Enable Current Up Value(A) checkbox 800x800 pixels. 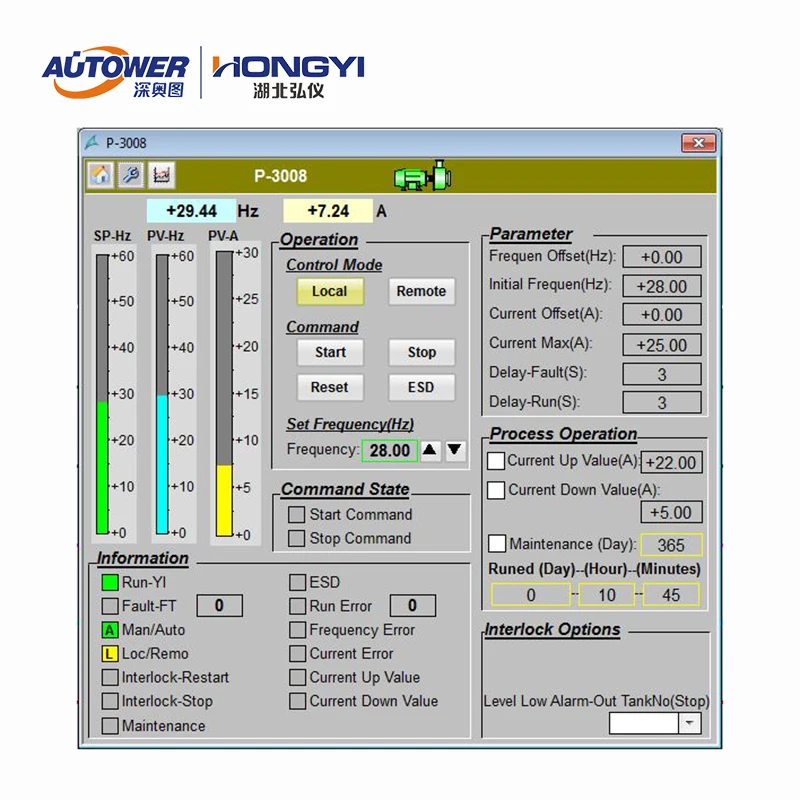(496, 461)
